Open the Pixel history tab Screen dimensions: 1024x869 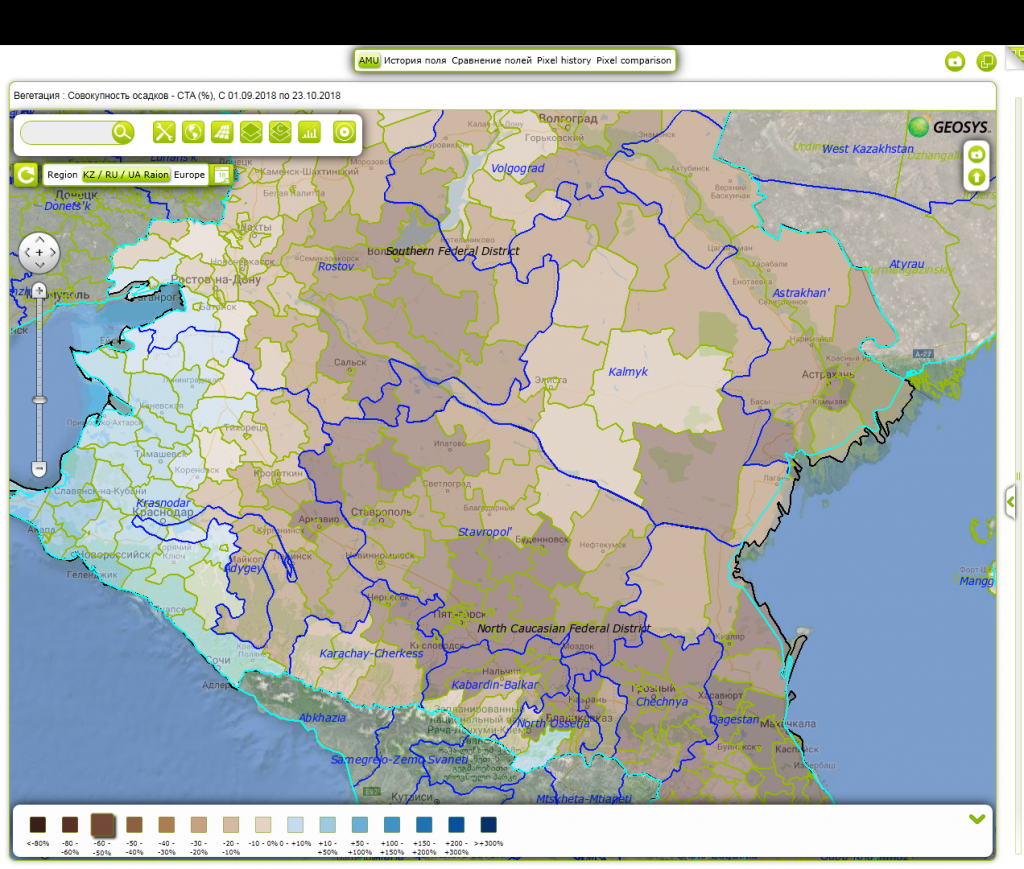coord(564,61)
